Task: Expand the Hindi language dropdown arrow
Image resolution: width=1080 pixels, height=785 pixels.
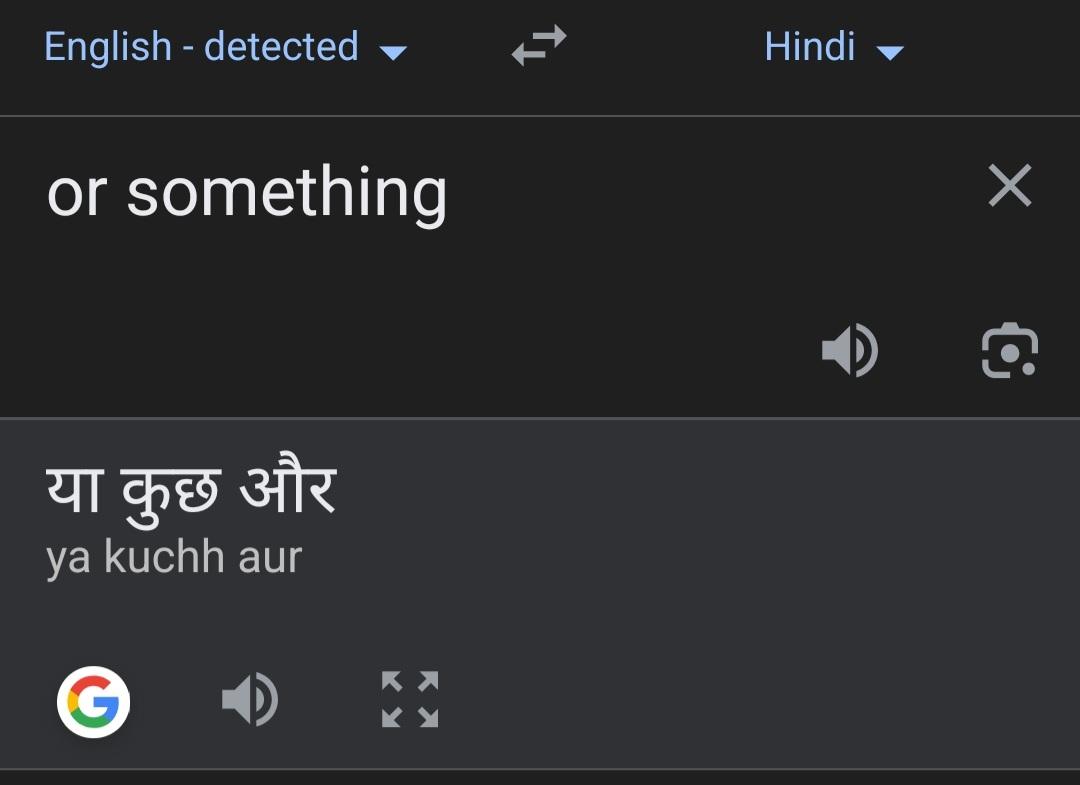Action: point(889,52)
